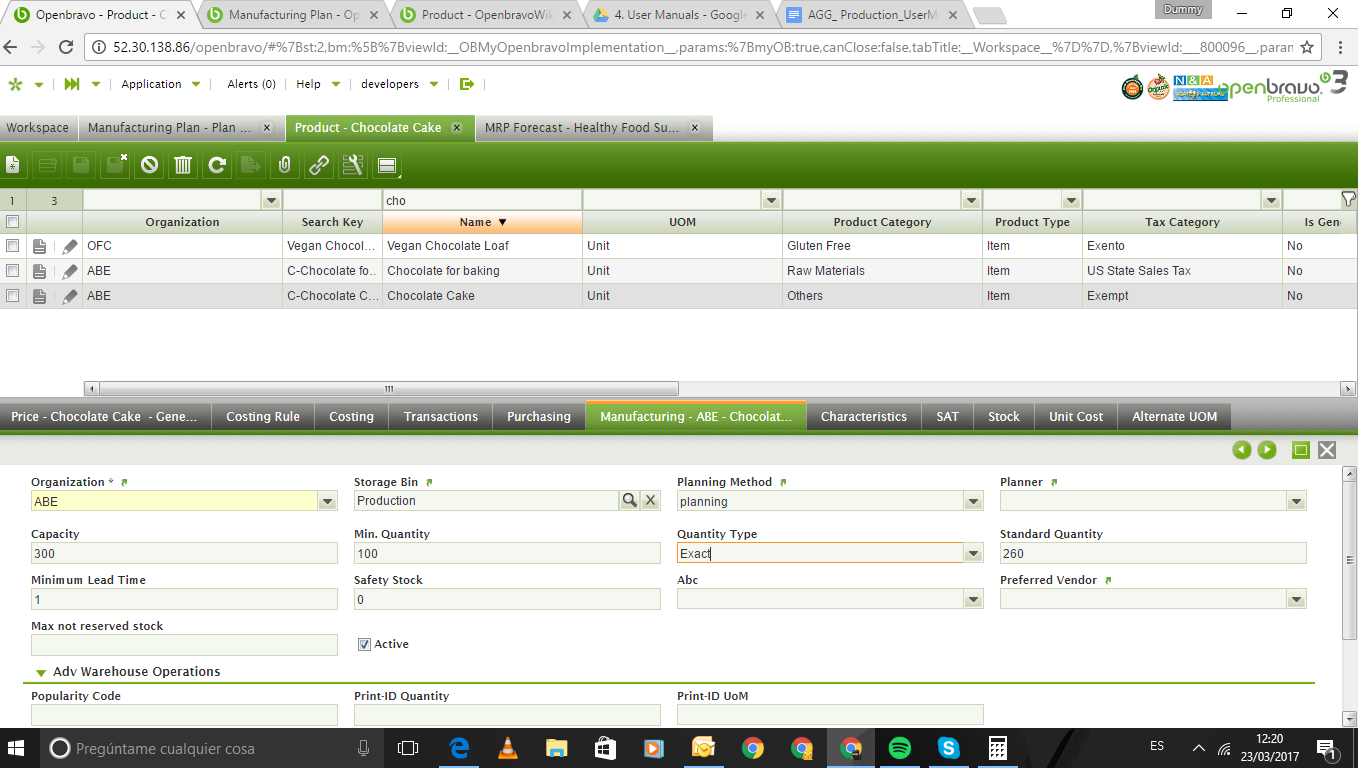This screenshot has height=768, width=1358.
Task: Toggle the Active checkbox
Action: pos(364,645)
